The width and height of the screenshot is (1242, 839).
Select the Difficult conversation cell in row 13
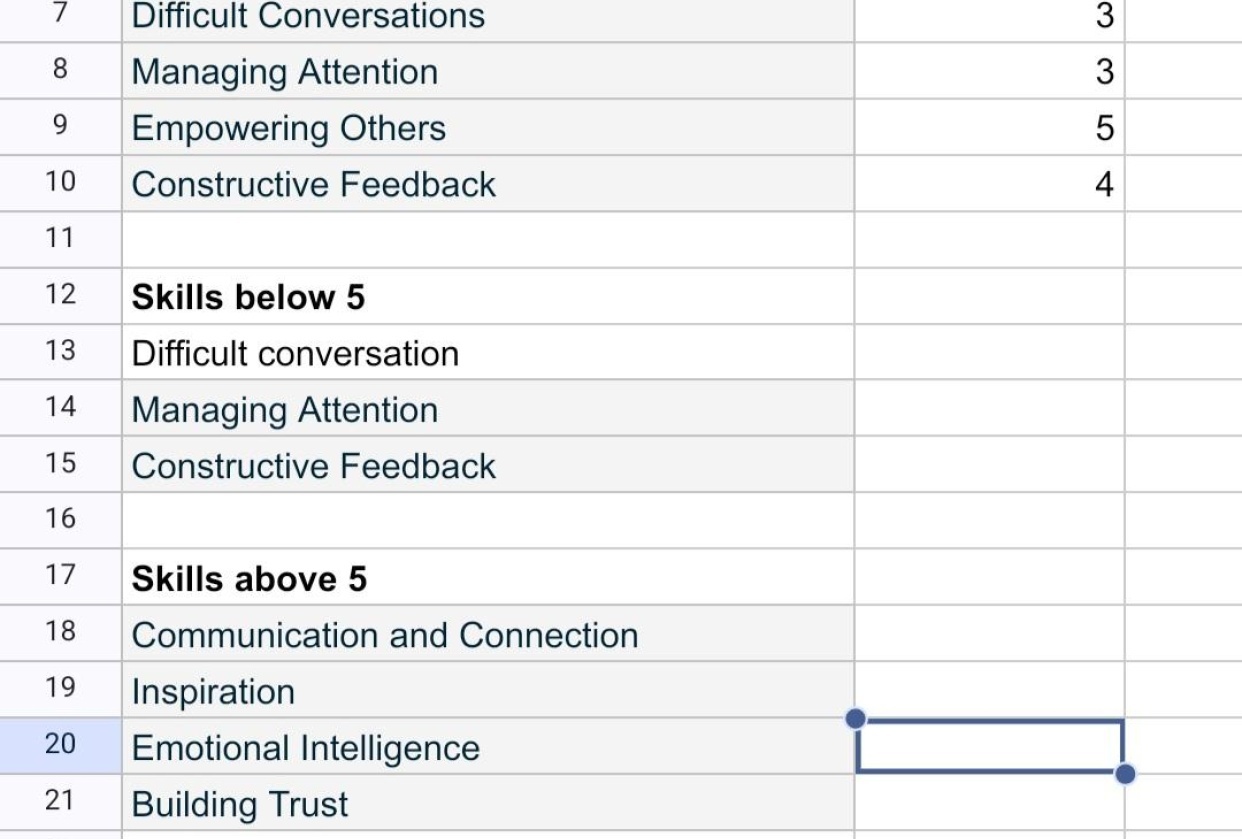[x=488, y=352]
